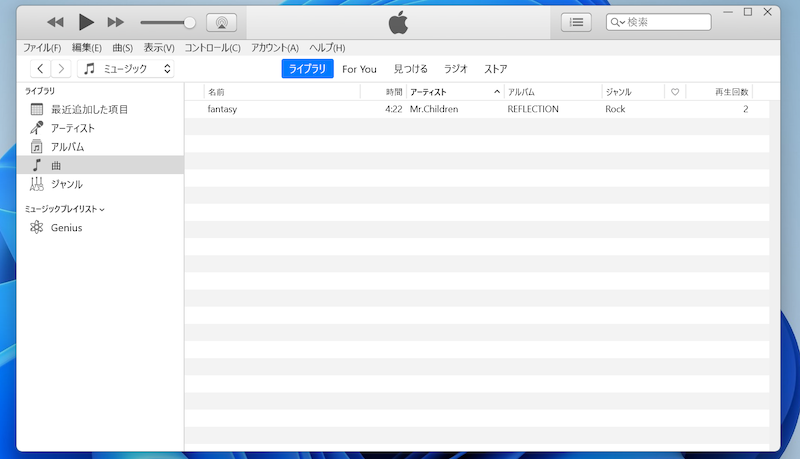
Task: Click the Play button
Action: coord(86,22)
